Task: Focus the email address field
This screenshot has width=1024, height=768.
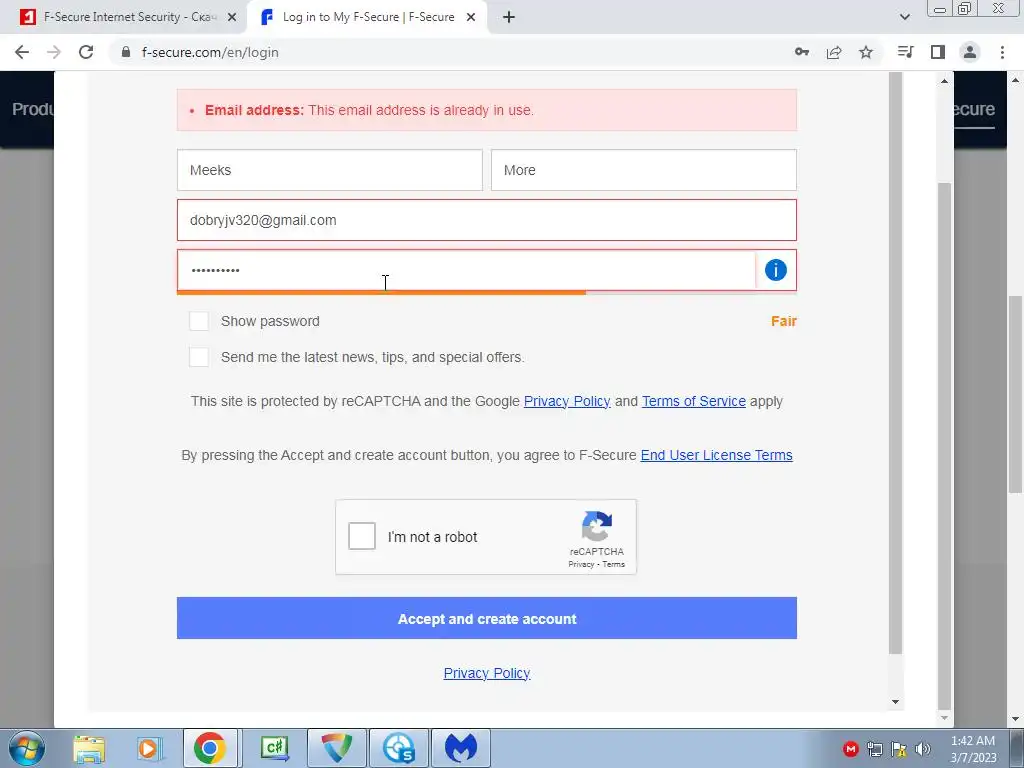Action: 487,220
